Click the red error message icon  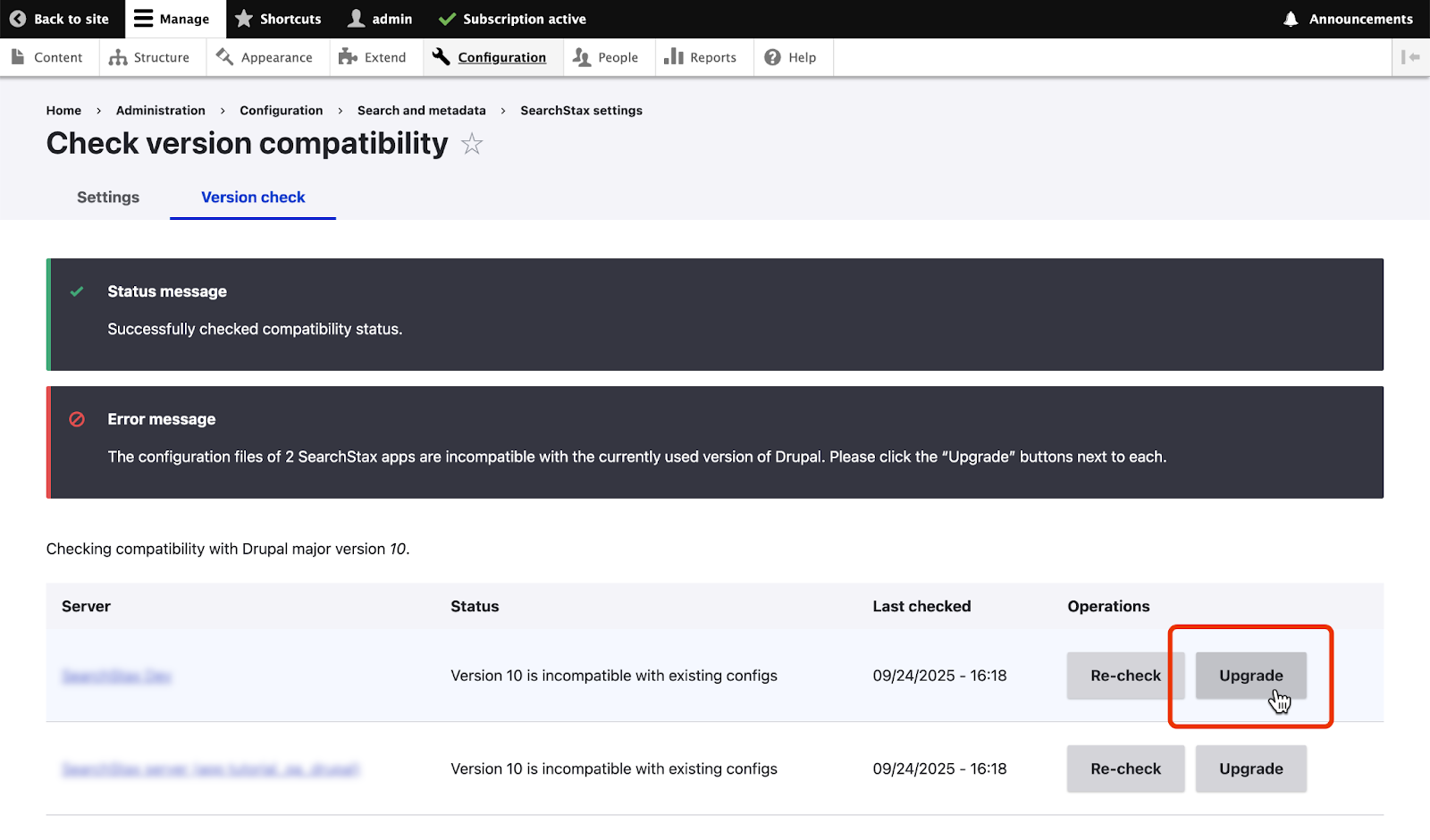[x=77, y=419]
